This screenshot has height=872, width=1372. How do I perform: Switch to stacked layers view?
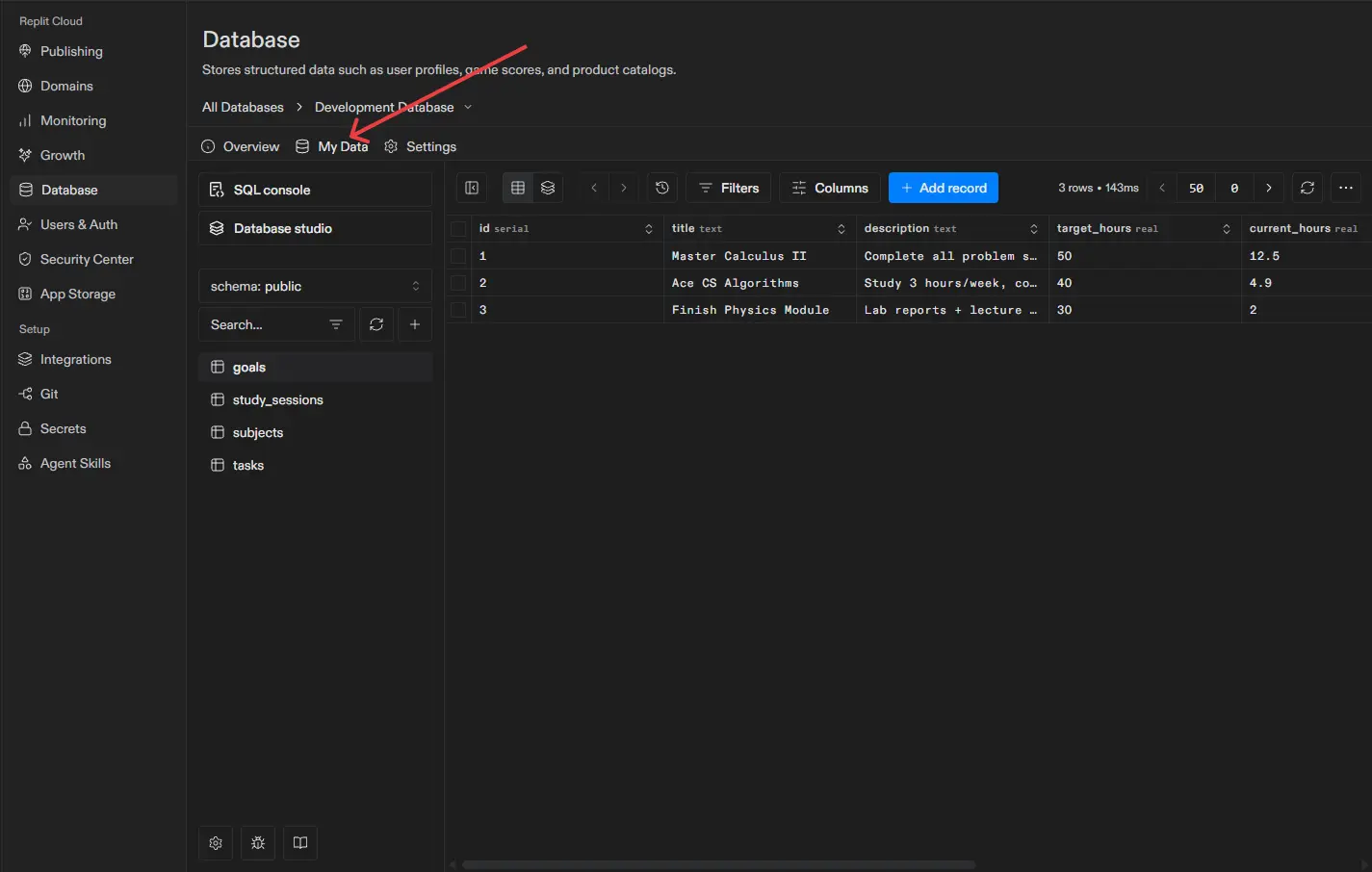548,188
